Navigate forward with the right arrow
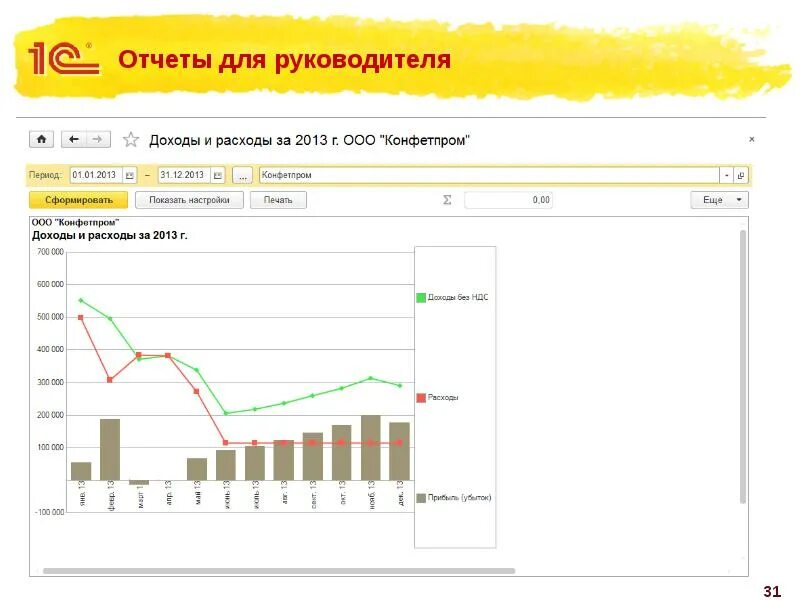 98,139
